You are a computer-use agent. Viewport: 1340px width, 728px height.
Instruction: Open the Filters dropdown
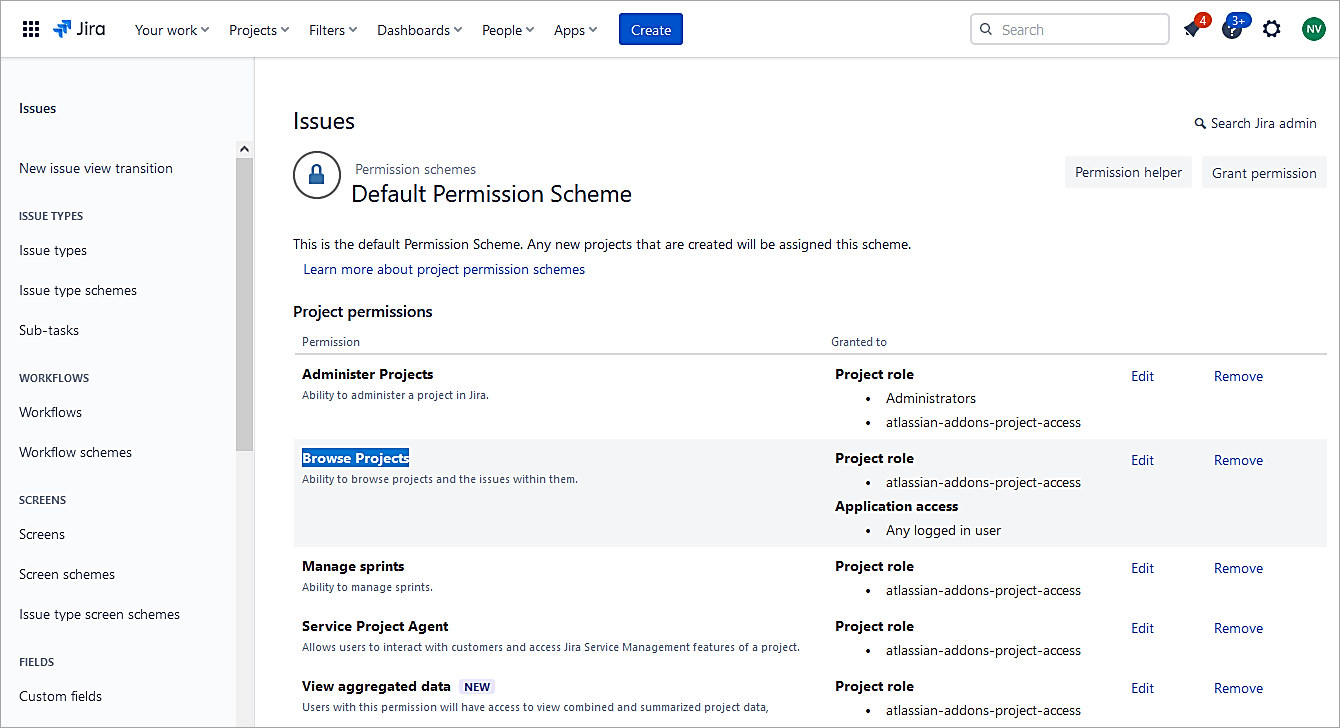tap(333, 30)
